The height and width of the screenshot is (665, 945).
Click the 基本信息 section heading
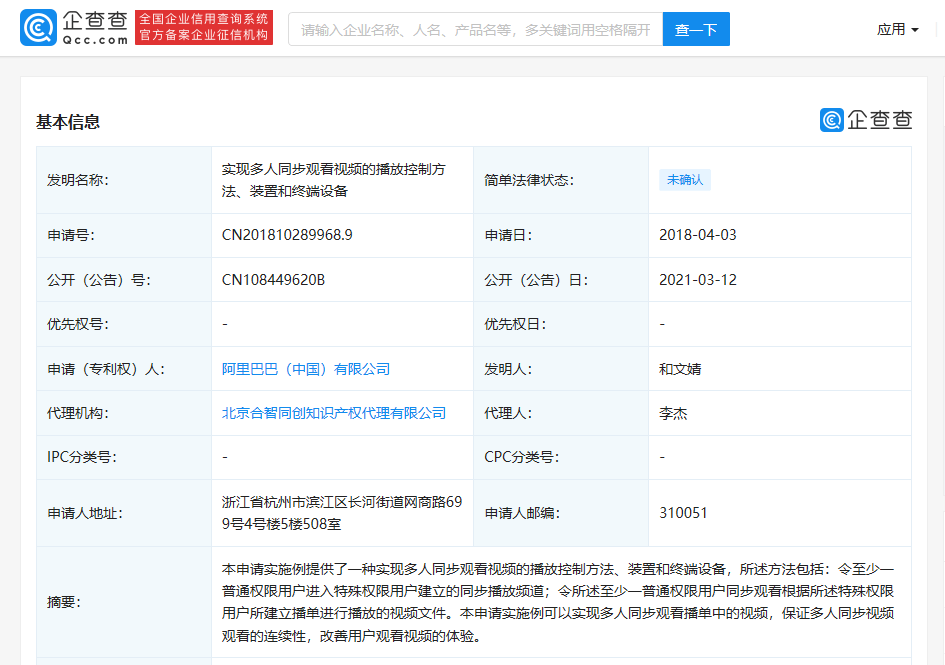pos(68,122)
